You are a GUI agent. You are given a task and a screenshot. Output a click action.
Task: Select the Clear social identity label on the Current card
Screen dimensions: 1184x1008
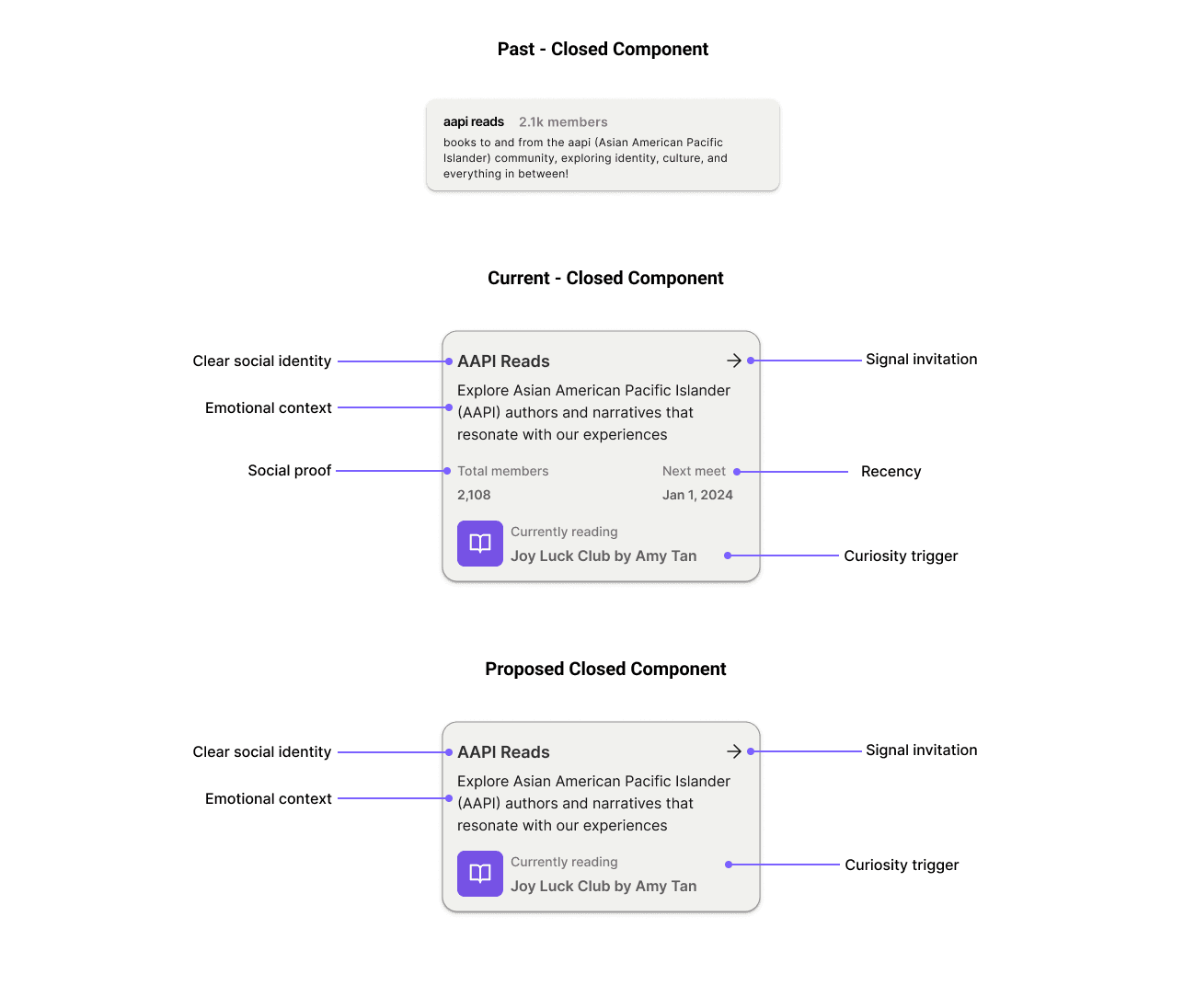[261, 361]
